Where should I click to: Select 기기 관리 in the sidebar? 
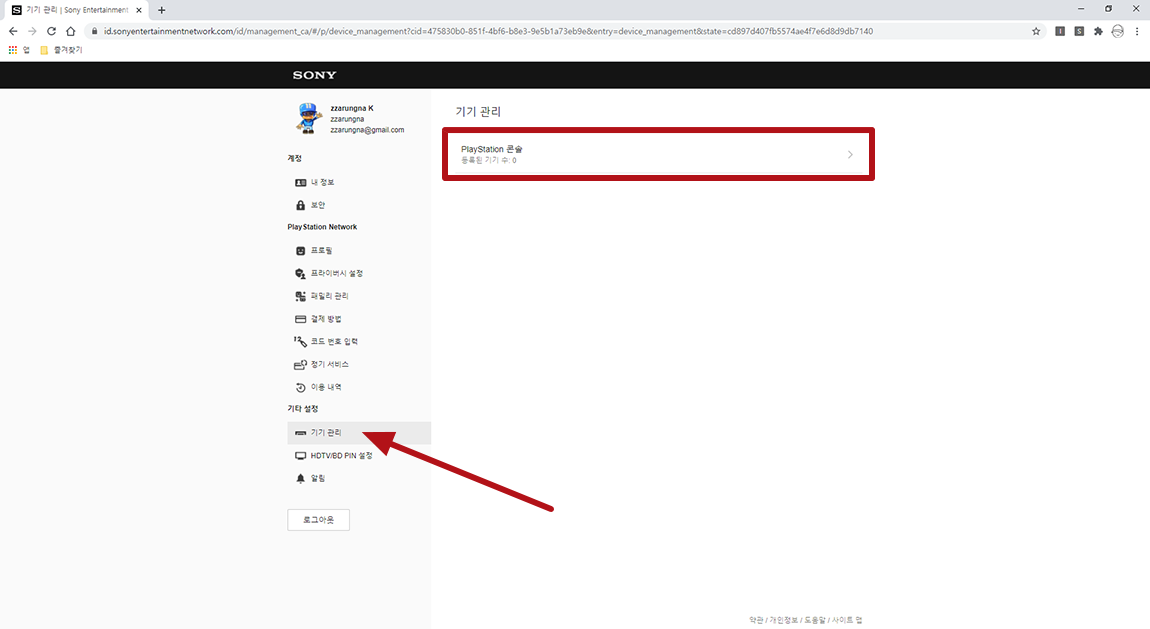tap(359, 433)
